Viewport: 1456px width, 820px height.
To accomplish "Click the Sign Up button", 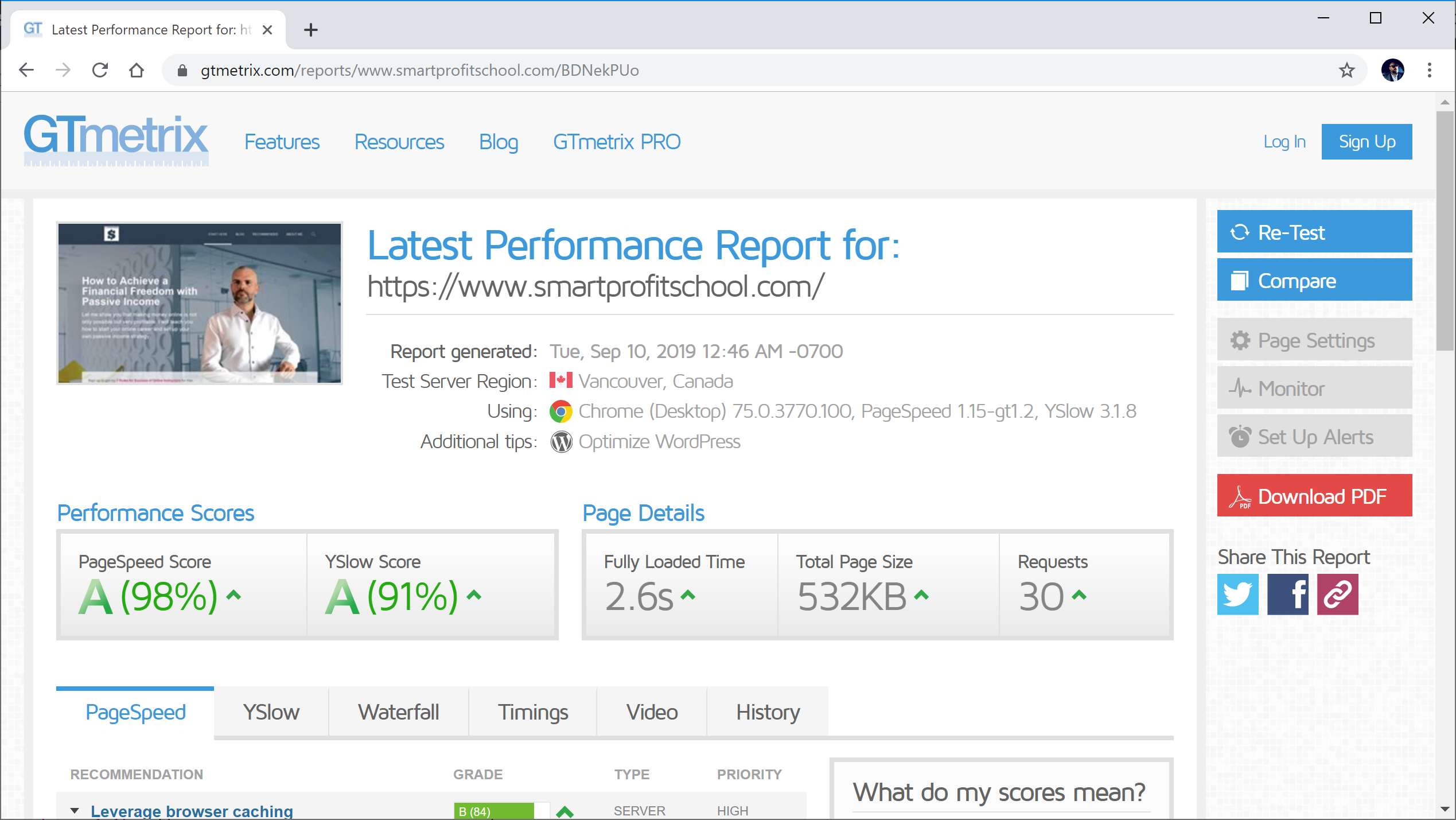I will pyautogui.click(x=1367, y=142).
